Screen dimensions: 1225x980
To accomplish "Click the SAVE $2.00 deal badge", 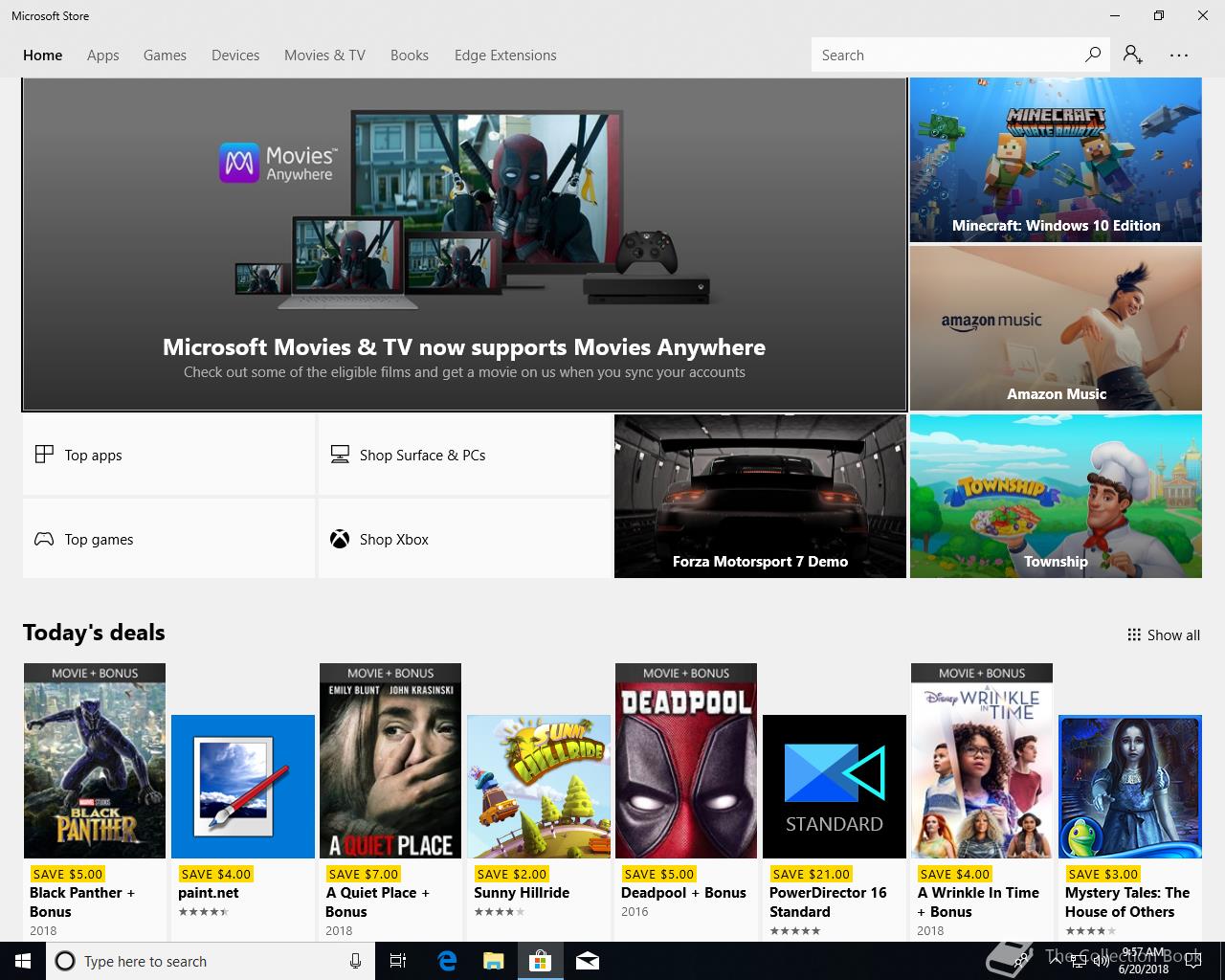I will [x=512, y=874].
